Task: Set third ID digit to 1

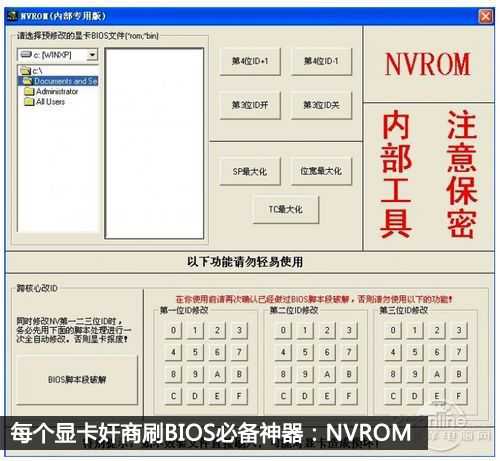Action: [415, 330]
